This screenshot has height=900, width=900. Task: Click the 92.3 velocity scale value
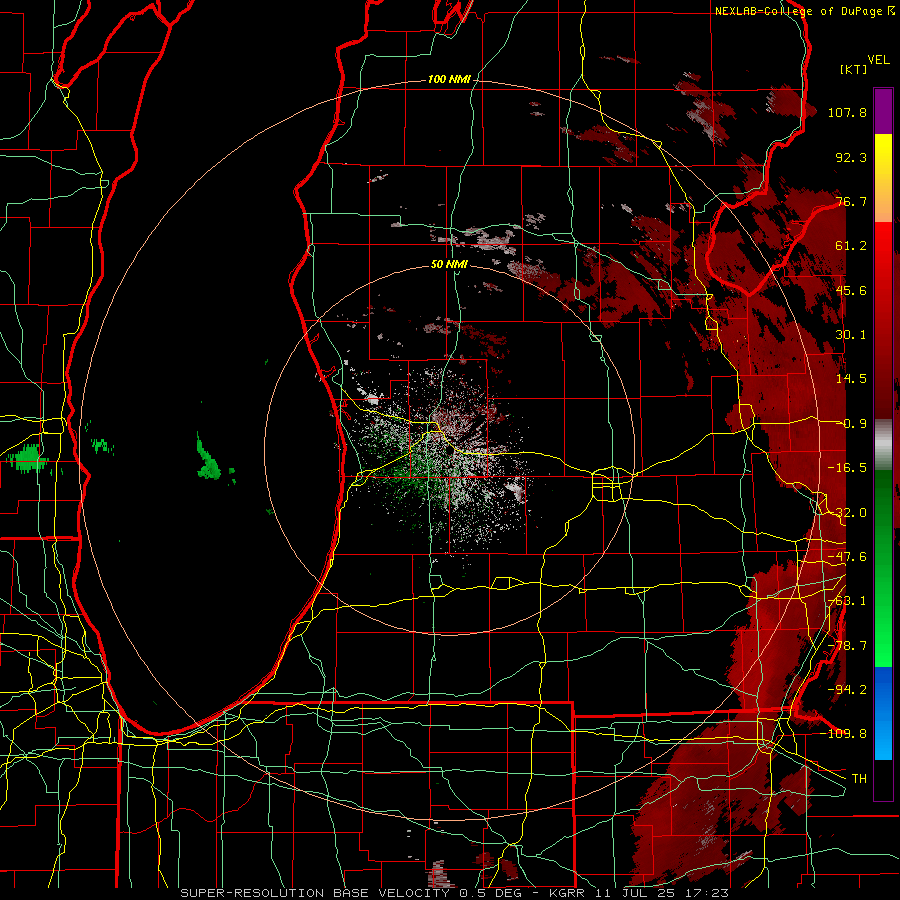click(x=851, y=157)
